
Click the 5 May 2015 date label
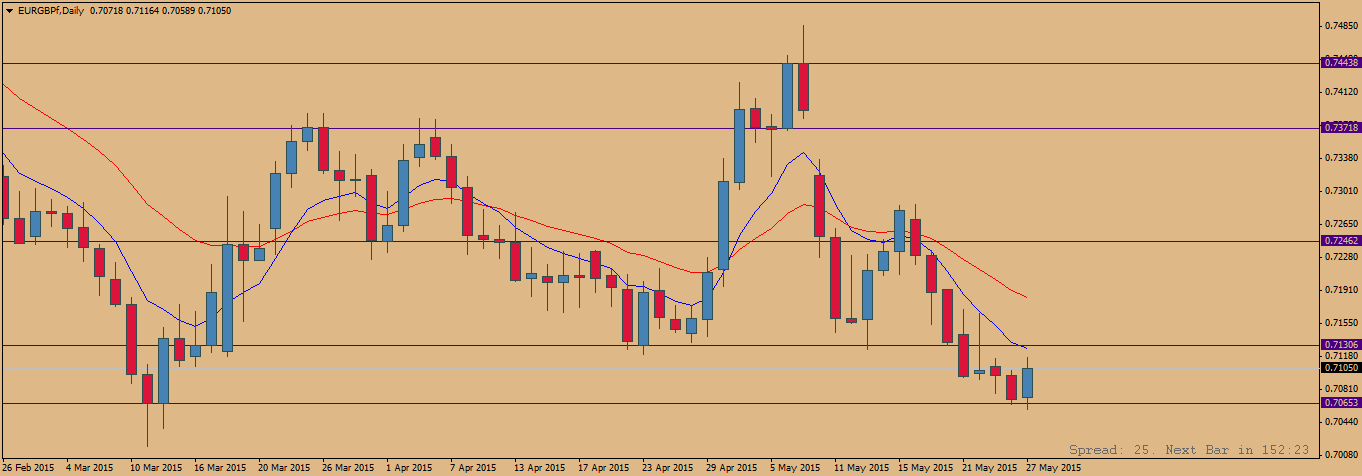(x=795, y=467)
